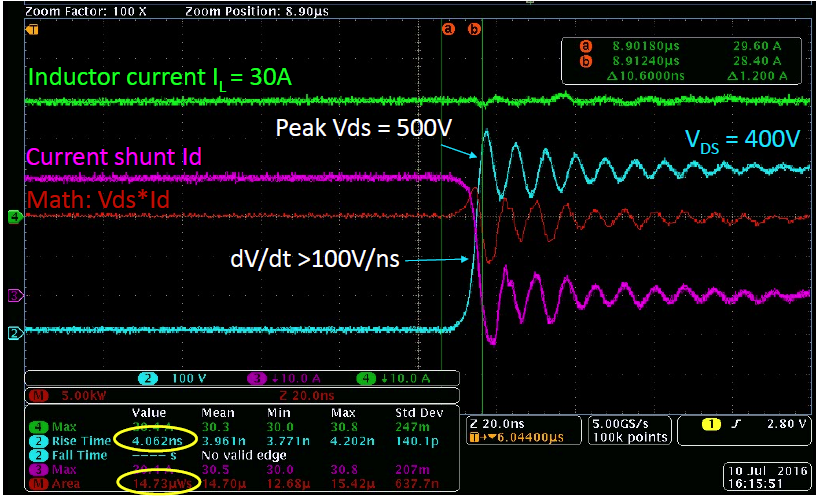
Task: Click Area std dev 637.7n
Action: click(x=417, y=484)
